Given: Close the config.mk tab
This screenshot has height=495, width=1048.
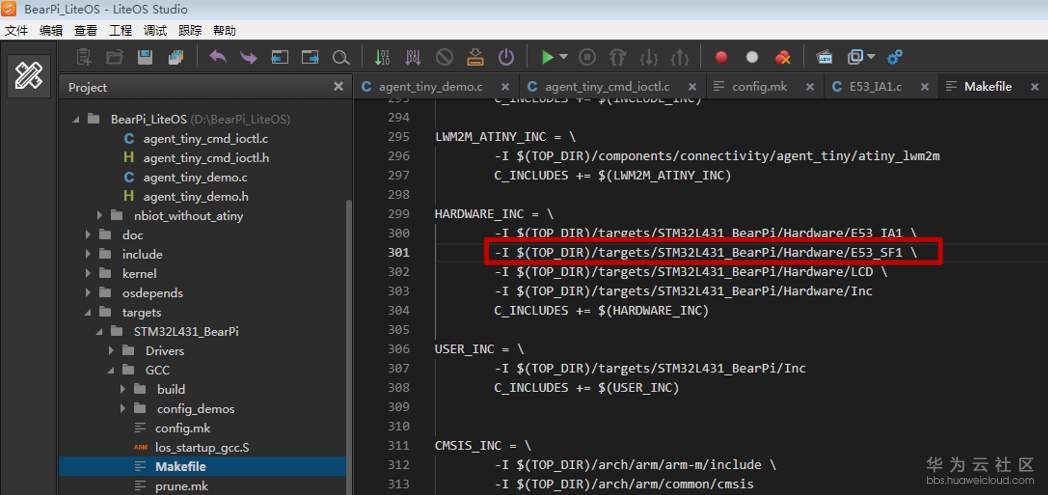Looking at the screenshot, I should pos(809,87).
